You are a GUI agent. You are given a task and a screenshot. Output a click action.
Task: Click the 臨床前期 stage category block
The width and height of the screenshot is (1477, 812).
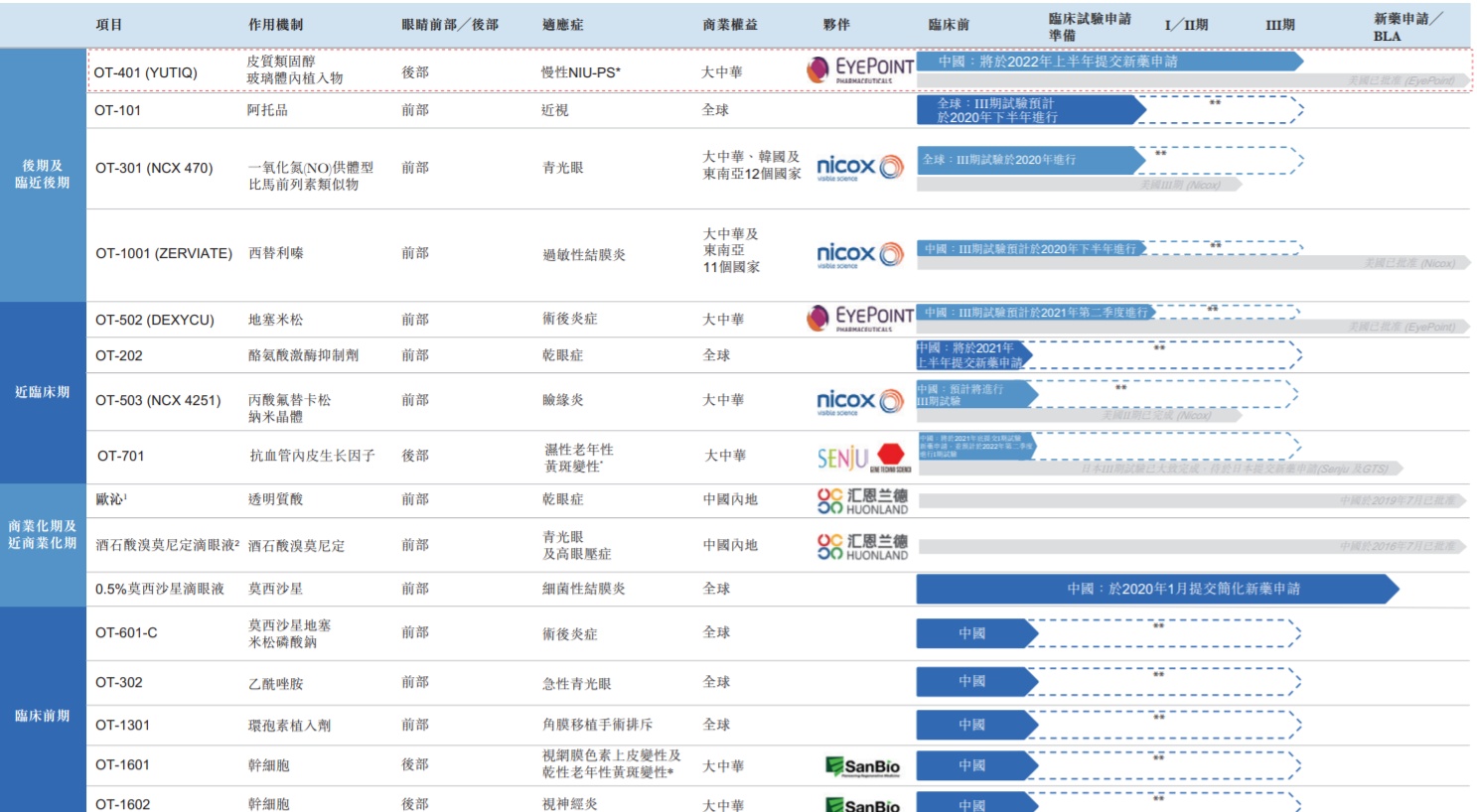coord(43,715)
